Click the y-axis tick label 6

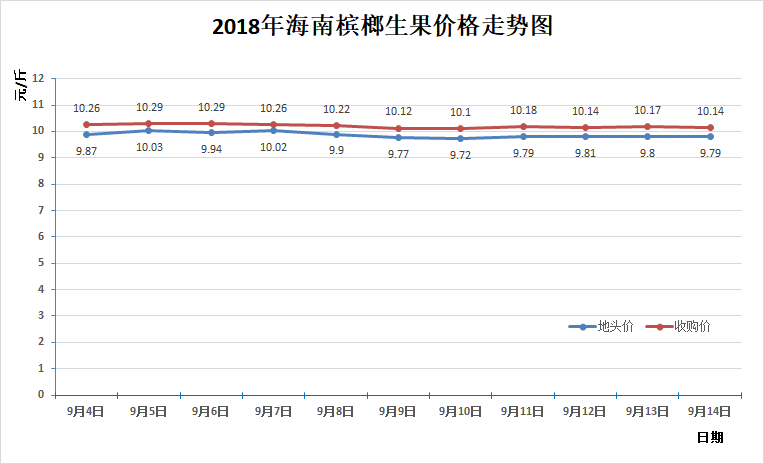point(41,236)
